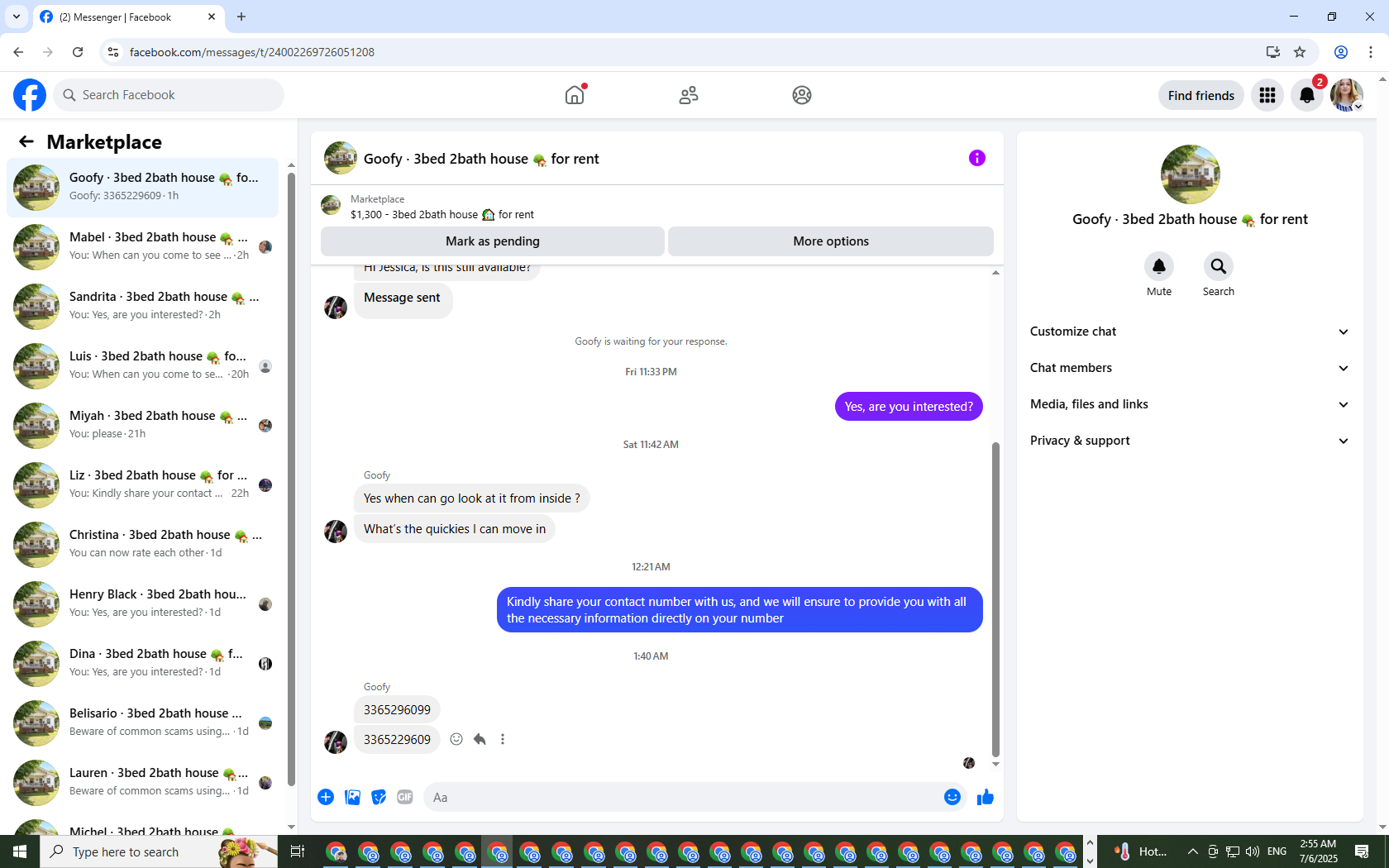
Task: Open Liz conversation
Action: pos(143,484)
